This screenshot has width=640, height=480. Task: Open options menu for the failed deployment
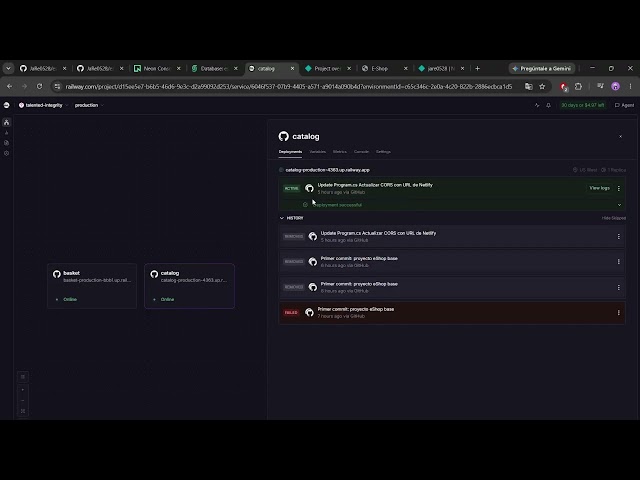tap(619, 313)
